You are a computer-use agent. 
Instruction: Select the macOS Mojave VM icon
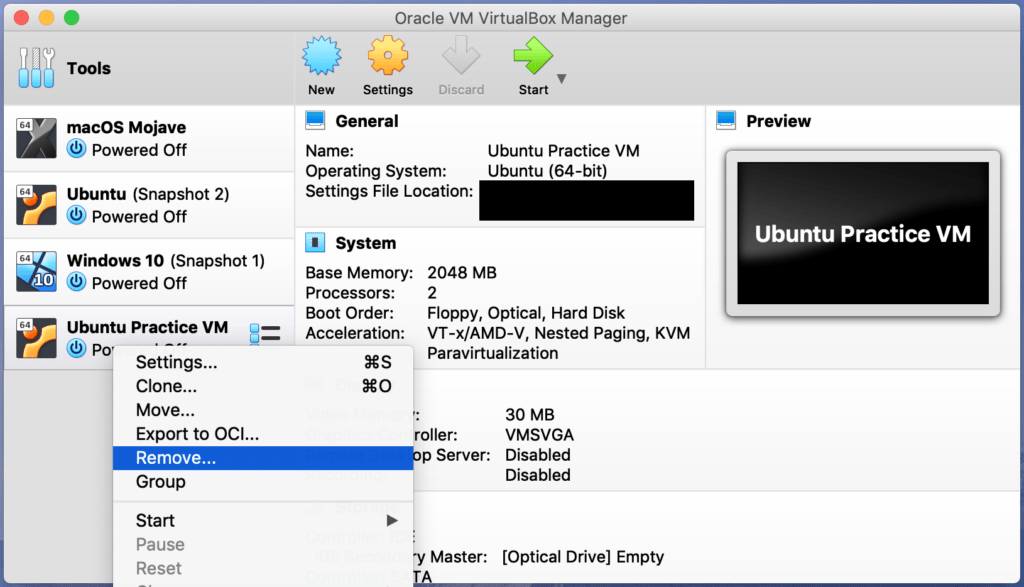(x=37, y=138)
